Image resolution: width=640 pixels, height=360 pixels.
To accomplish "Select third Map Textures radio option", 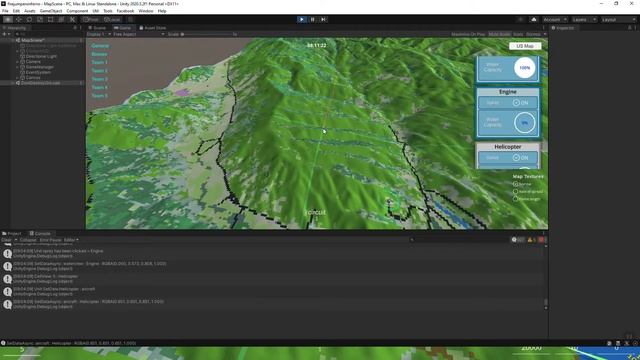I will pos(516,199).
